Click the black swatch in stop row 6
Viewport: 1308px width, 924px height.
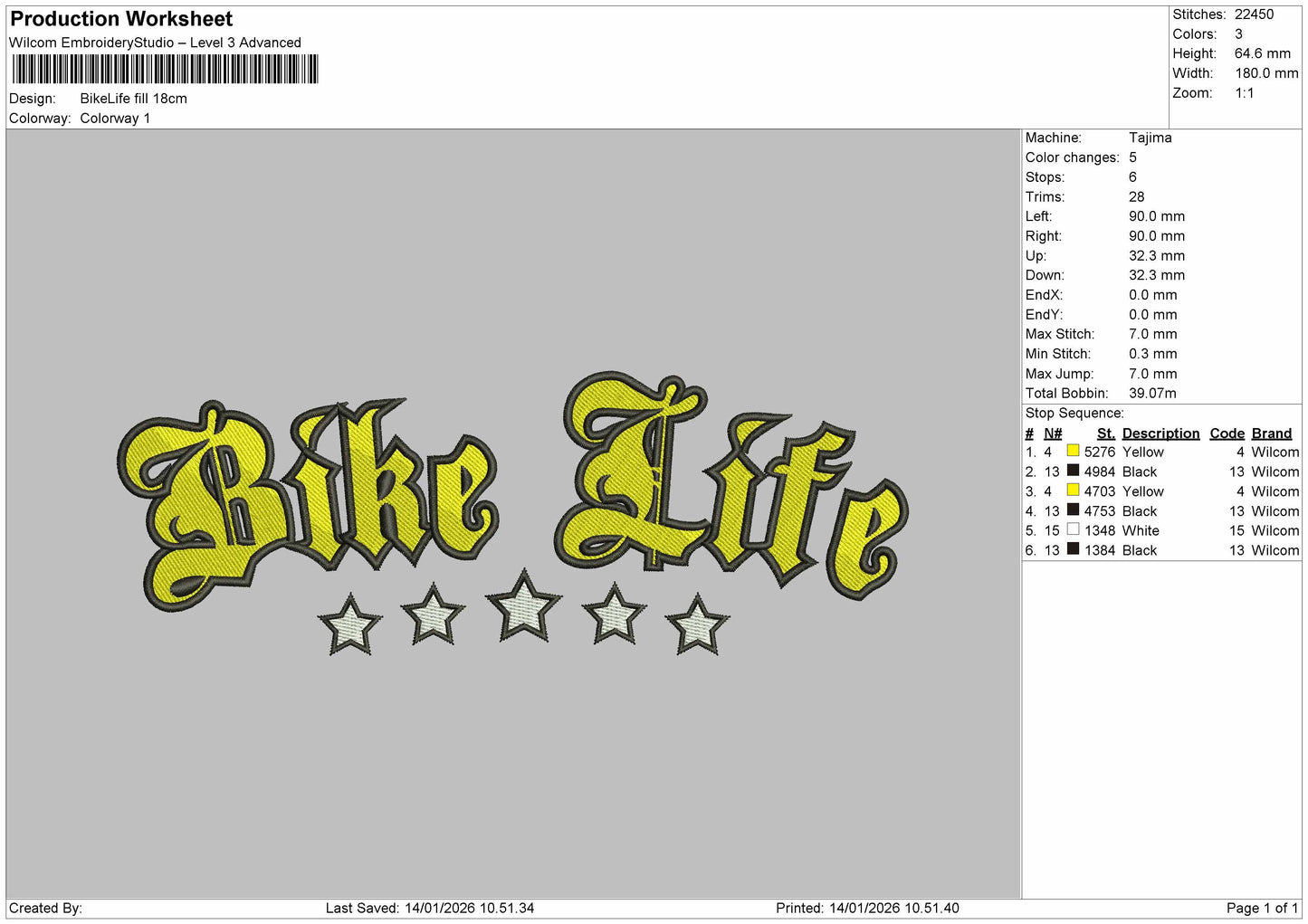tap(1073, 549)
